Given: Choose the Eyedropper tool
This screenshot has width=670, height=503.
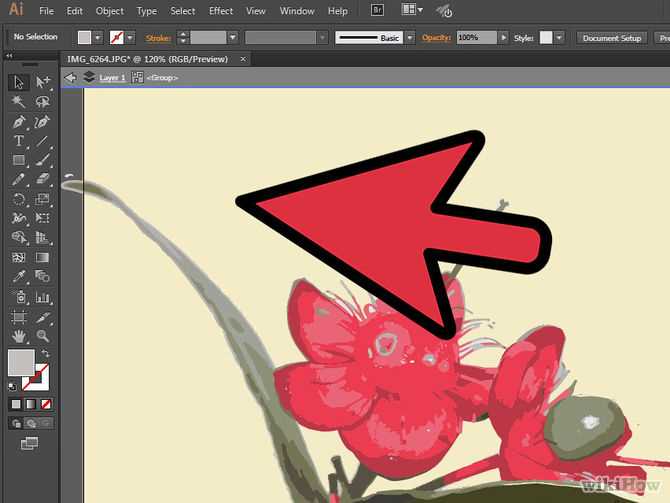Looking at the screenshot, I should tap(18, 277).
